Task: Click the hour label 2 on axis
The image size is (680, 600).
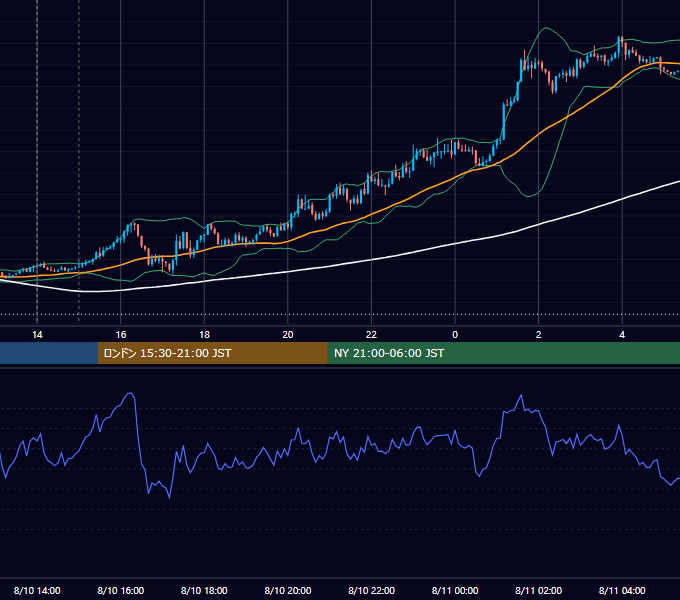Action: point(539,335)
